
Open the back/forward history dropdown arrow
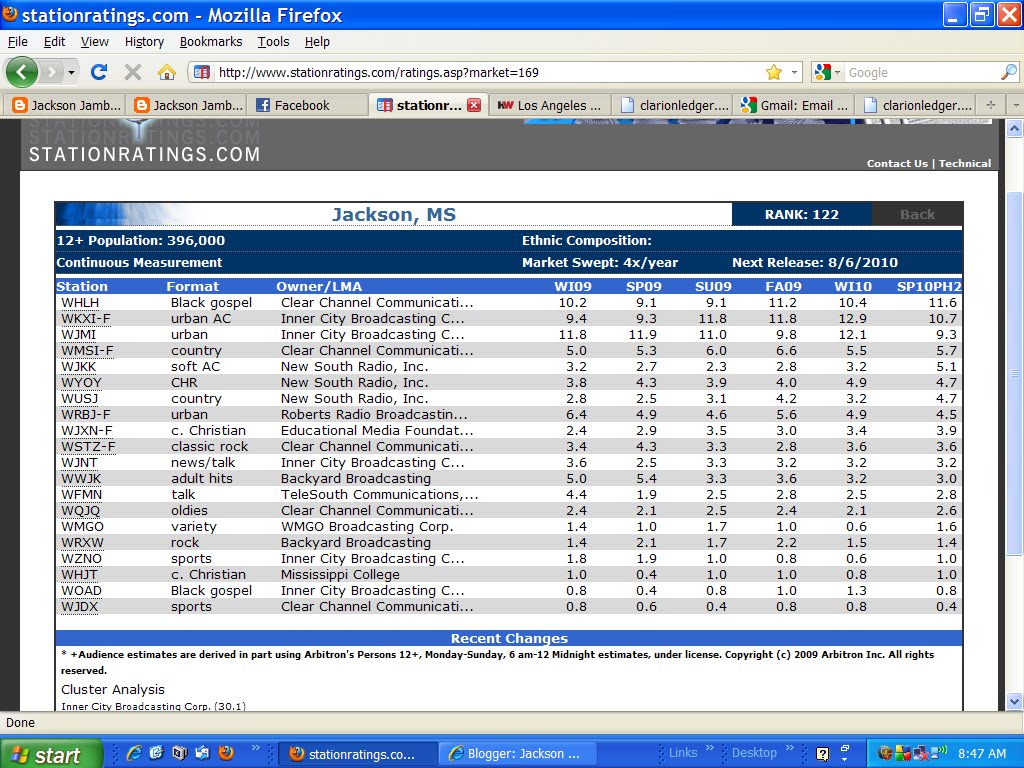click(71, 72)
